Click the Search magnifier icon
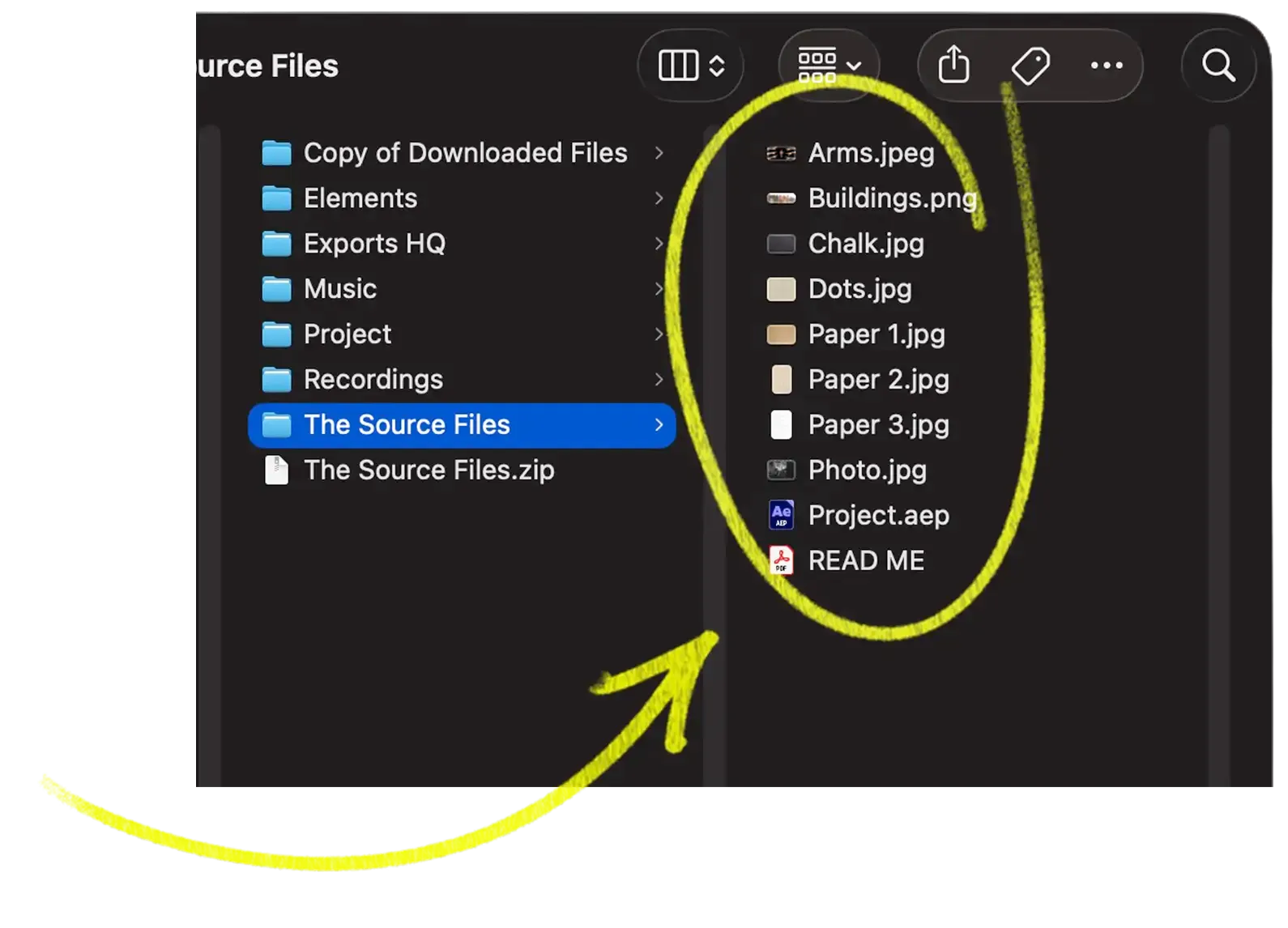The height and width of the screenshot is (928, 1288). [x=1218, y=65]
